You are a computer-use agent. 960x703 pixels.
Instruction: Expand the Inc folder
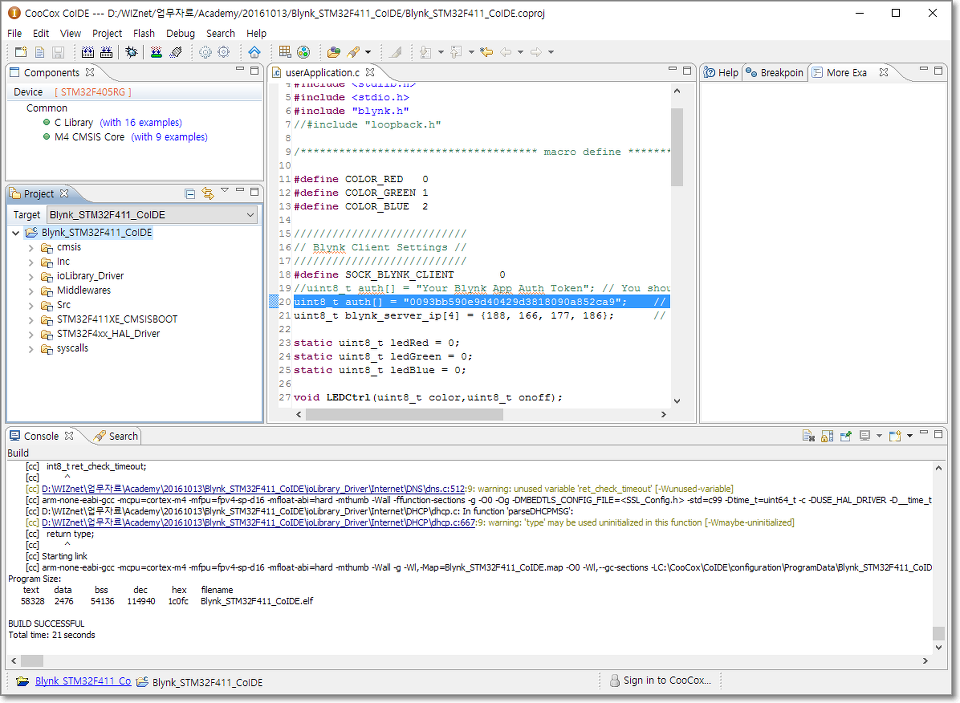[31, 262]
